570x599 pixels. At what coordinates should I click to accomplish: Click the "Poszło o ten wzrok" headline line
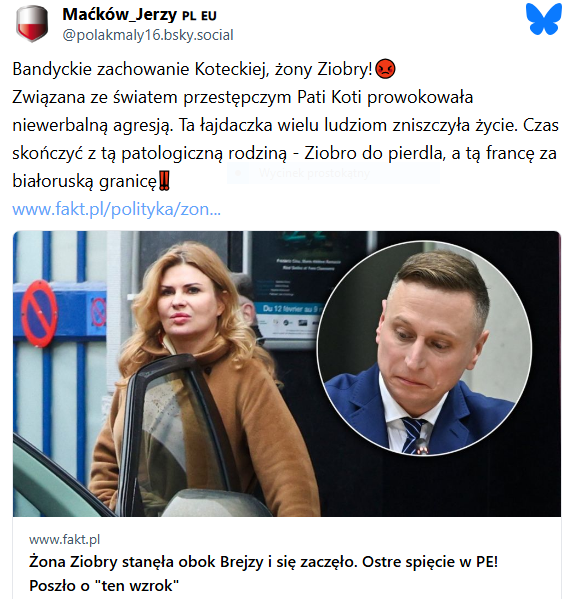tap(104, 586)
